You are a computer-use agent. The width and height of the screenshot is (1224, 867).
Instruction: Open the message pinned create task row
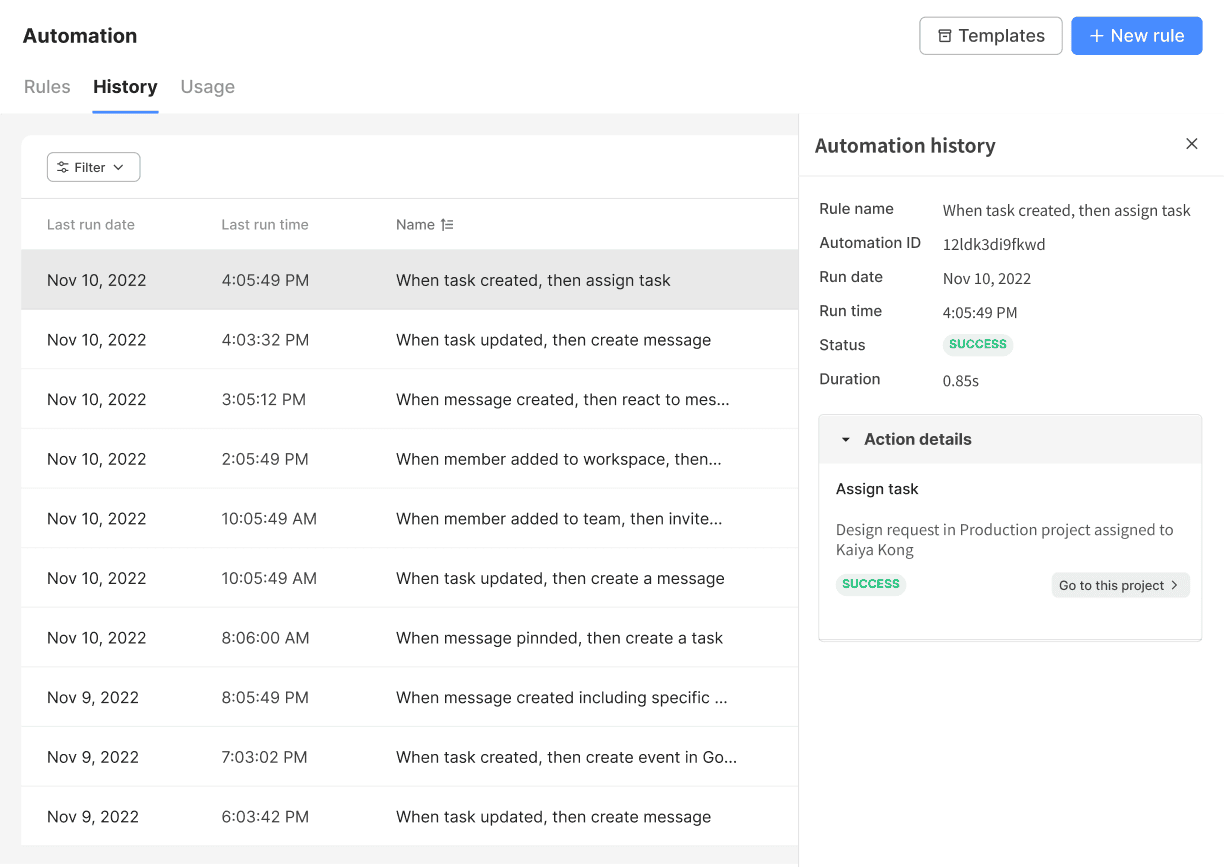tap(409, 638)
